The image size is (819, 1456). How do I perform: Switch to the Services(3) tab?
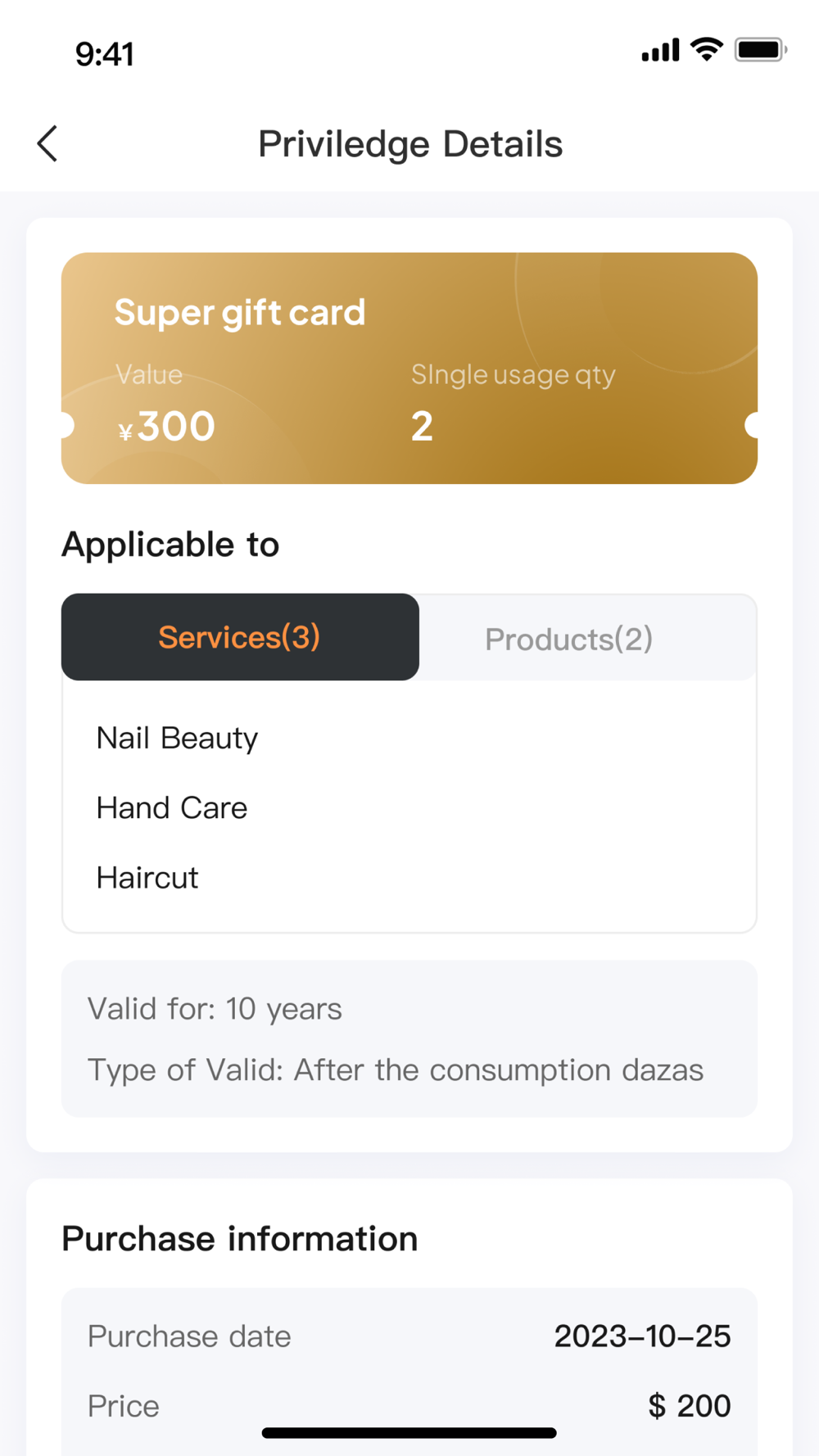coord(240,637)
